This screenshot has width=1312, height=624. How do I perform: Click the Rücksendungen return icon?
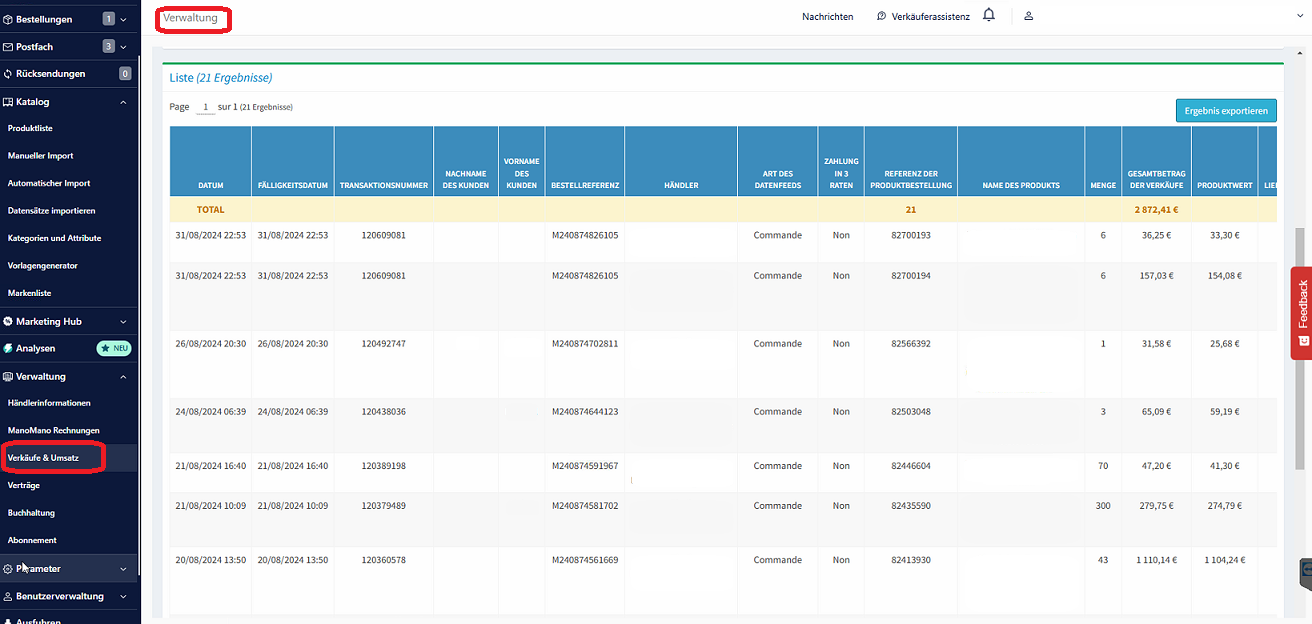pos(8,74)
